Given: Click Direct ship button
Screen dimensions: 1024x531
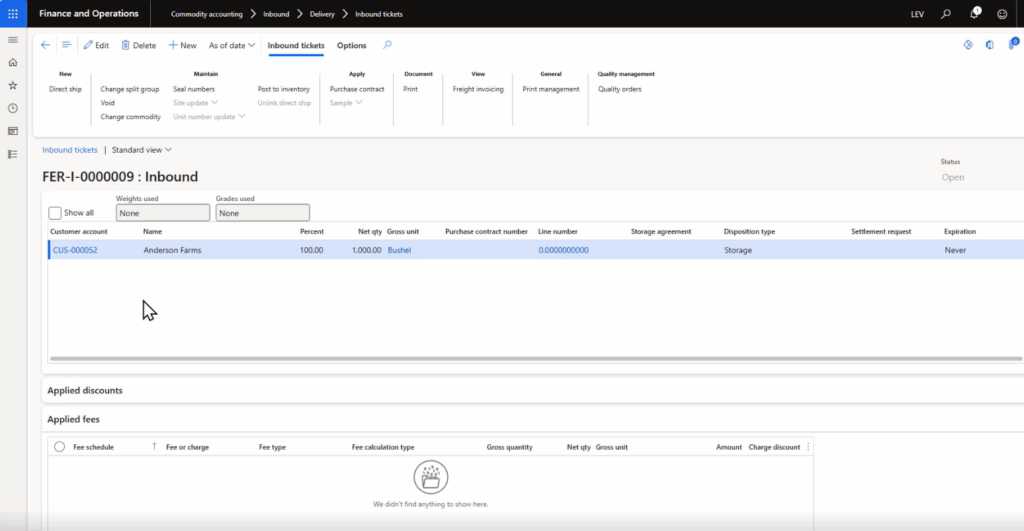Looking at the screenshot, I should pyautogui.click(x=65, y=89).
